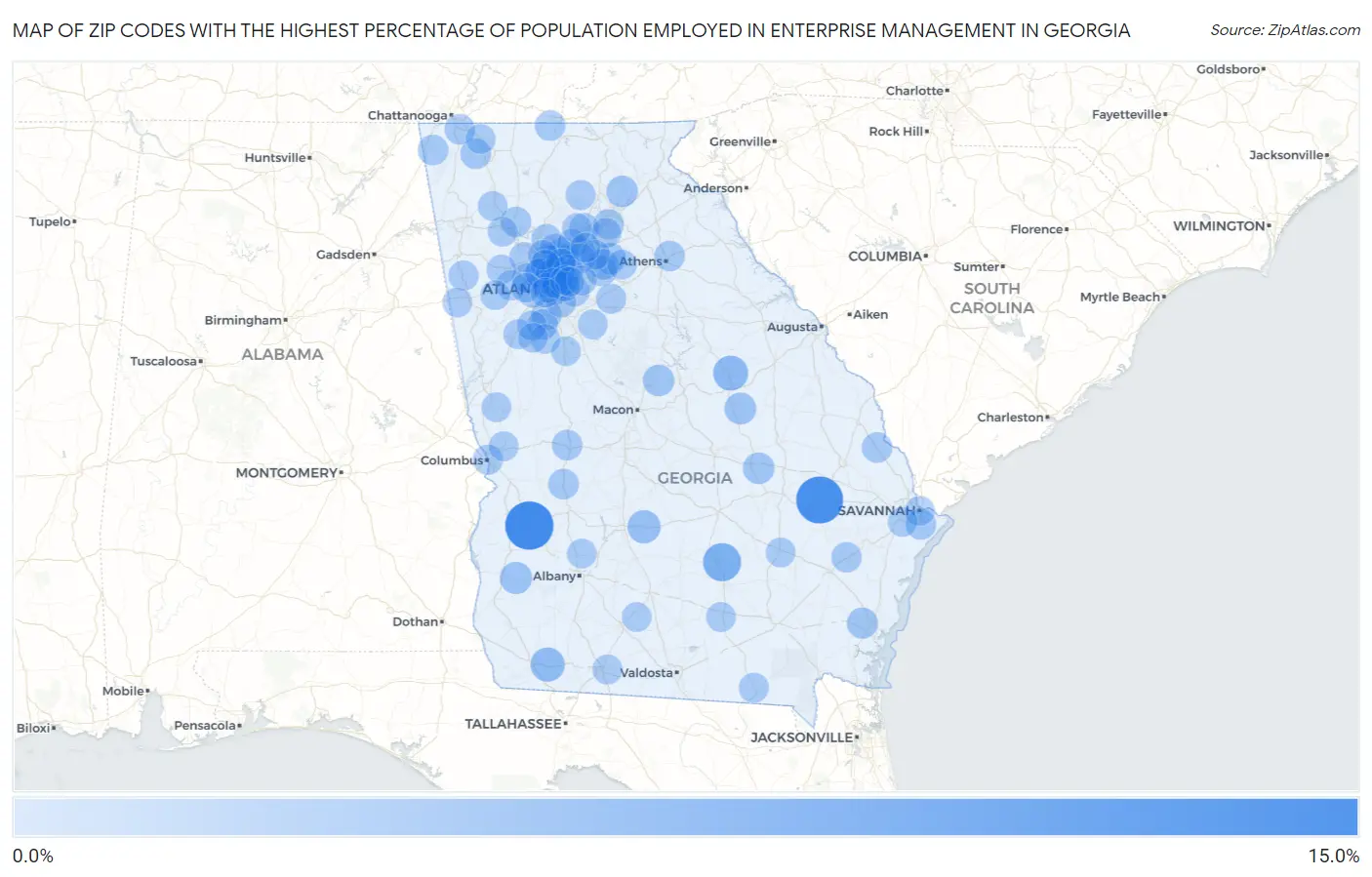Click the Sumter city label
This screenshot has width=1372, height=877.
pyautogui.click(x=977, y=267)
